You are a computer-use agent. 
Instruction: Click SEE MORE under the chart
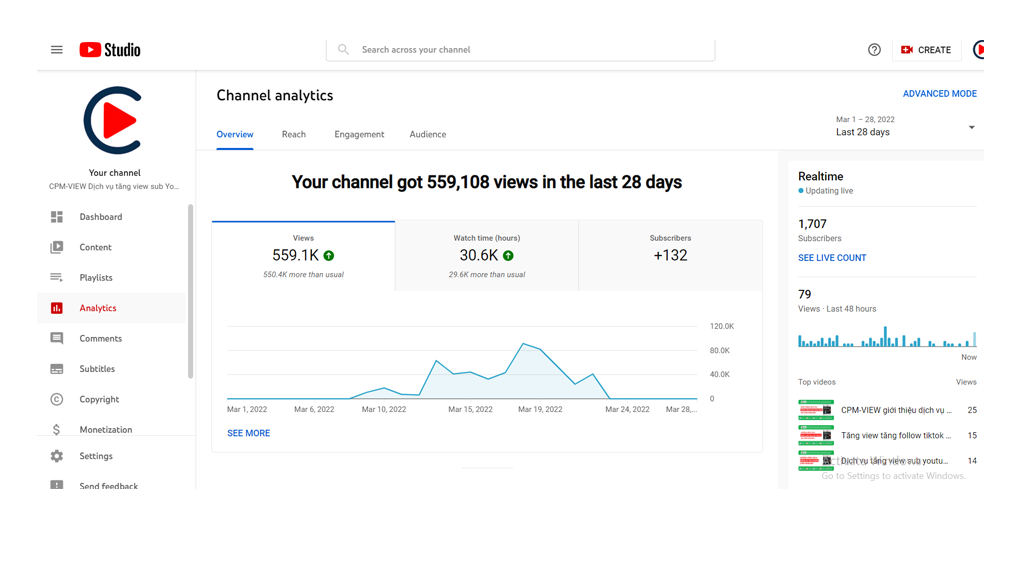(x=248, y=433)
